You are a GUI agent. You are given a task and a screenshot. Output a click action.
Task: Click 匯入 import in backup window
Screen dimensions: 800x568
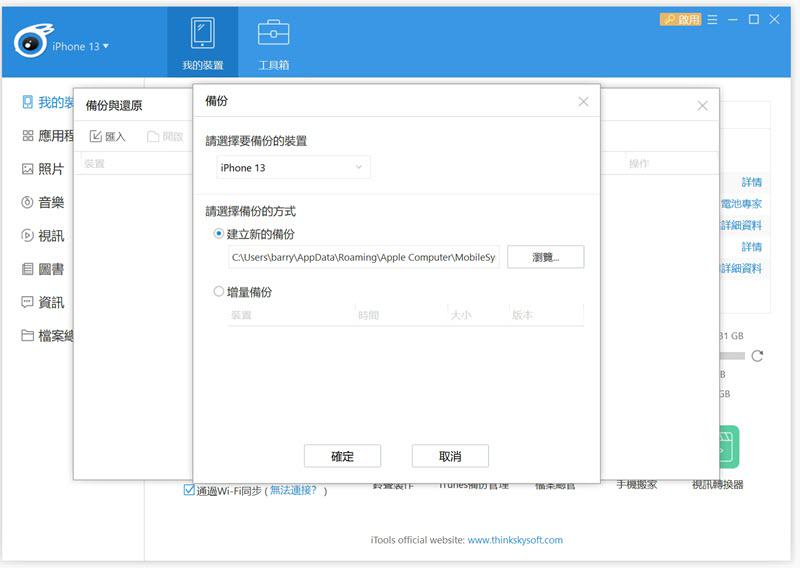tap(107, 136)
